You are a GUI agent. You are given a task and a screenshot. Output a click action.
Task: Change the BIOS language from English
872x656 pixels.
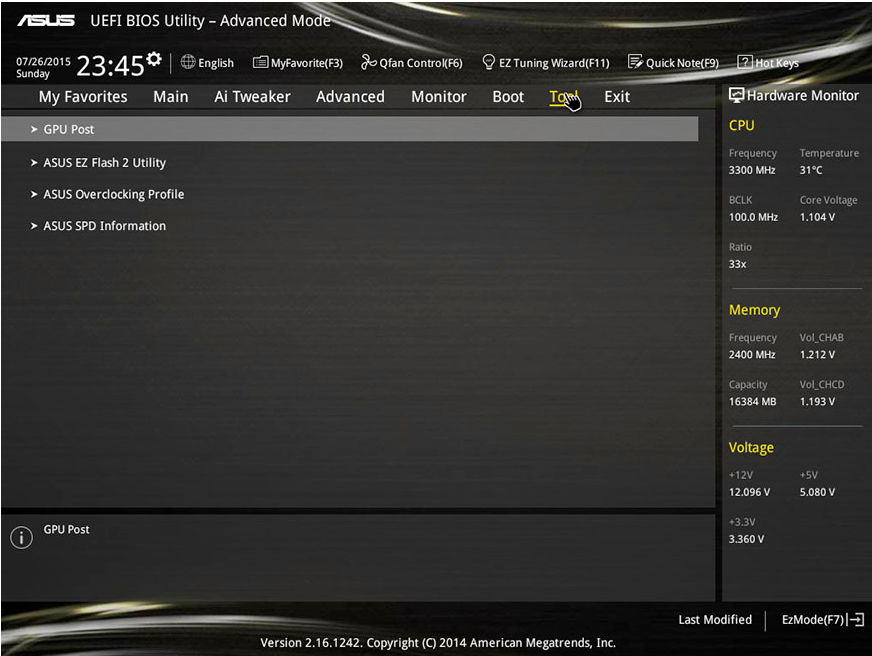click(x=207, y=62)
